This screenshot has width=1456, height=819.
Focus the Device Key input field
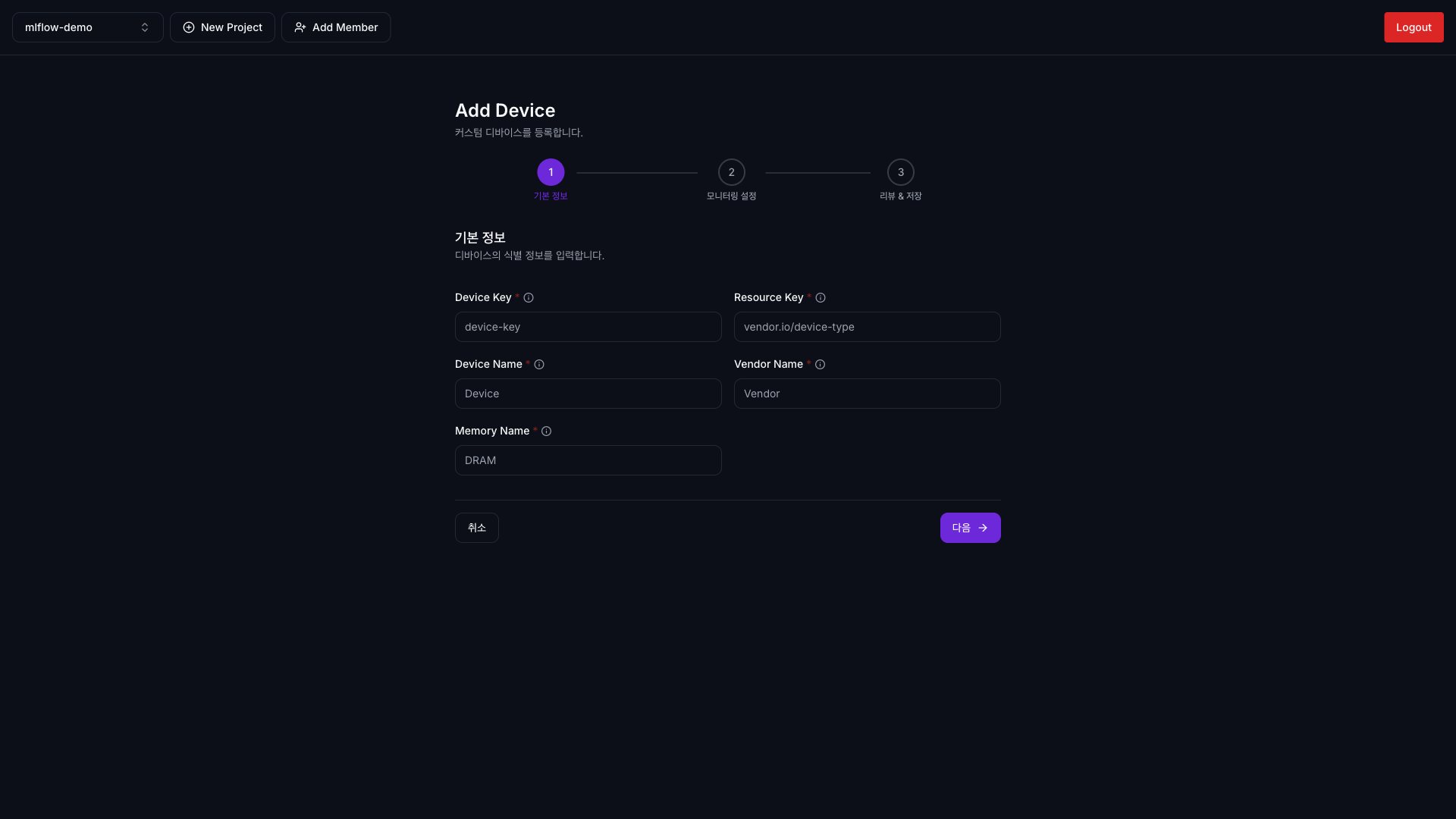(x=588, y=327)
